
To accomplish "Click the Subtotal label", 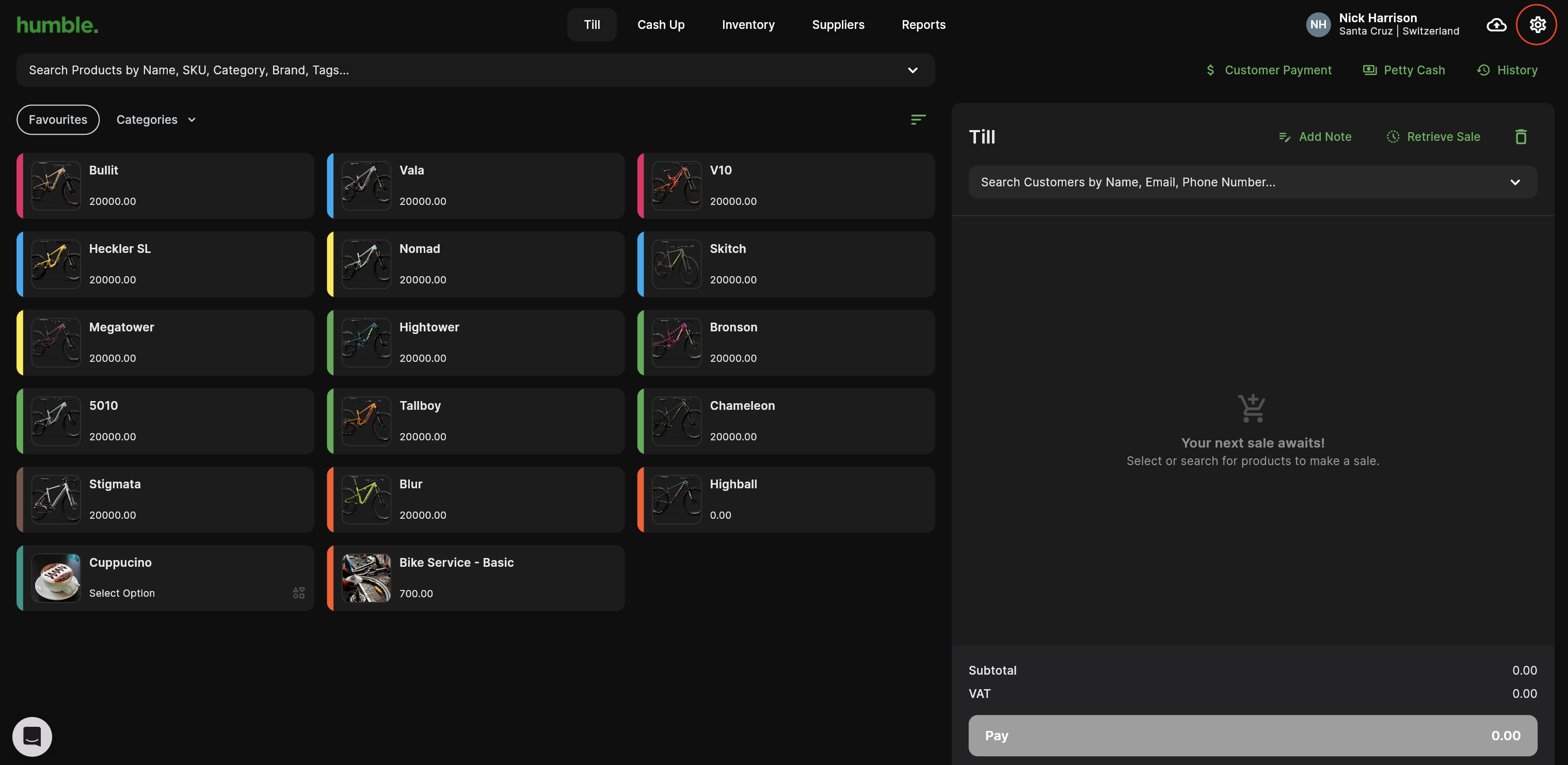I will pos(992,670).
